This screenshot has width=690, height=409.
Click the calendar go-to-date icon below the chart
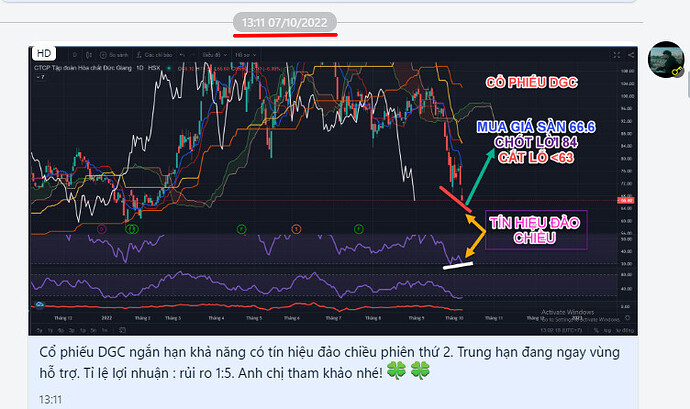[122, 330]
